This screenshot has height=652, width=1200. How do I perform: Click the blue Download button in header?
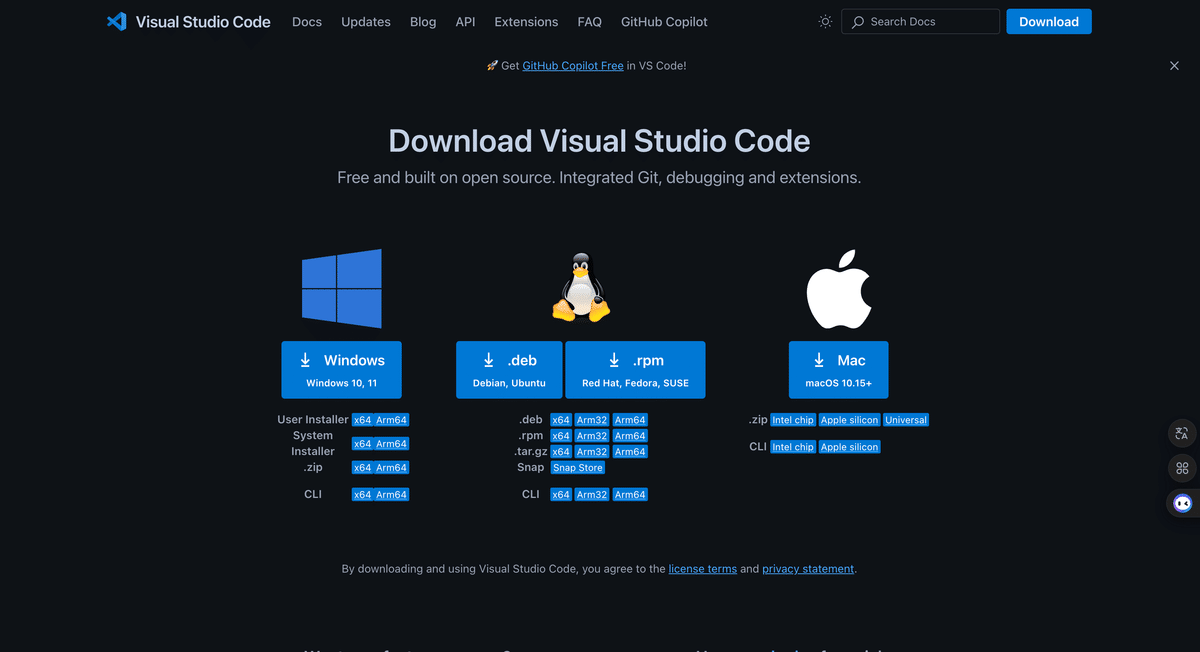[x=1049, y=21]
